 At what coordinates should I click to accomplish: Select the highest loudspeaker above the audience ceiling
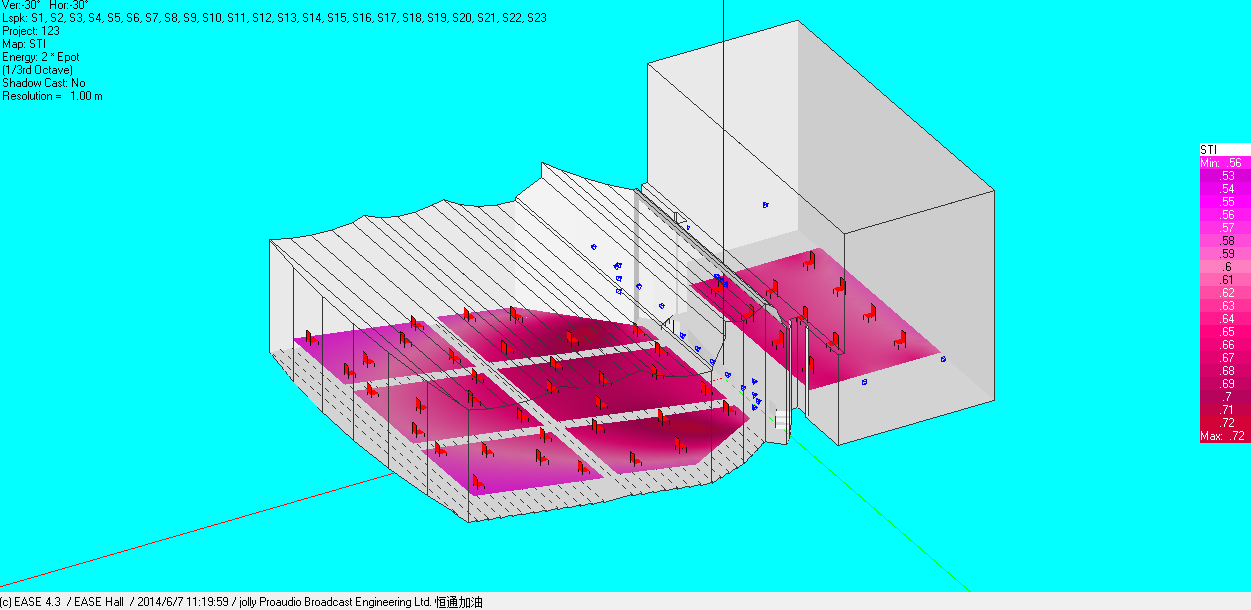593,247
